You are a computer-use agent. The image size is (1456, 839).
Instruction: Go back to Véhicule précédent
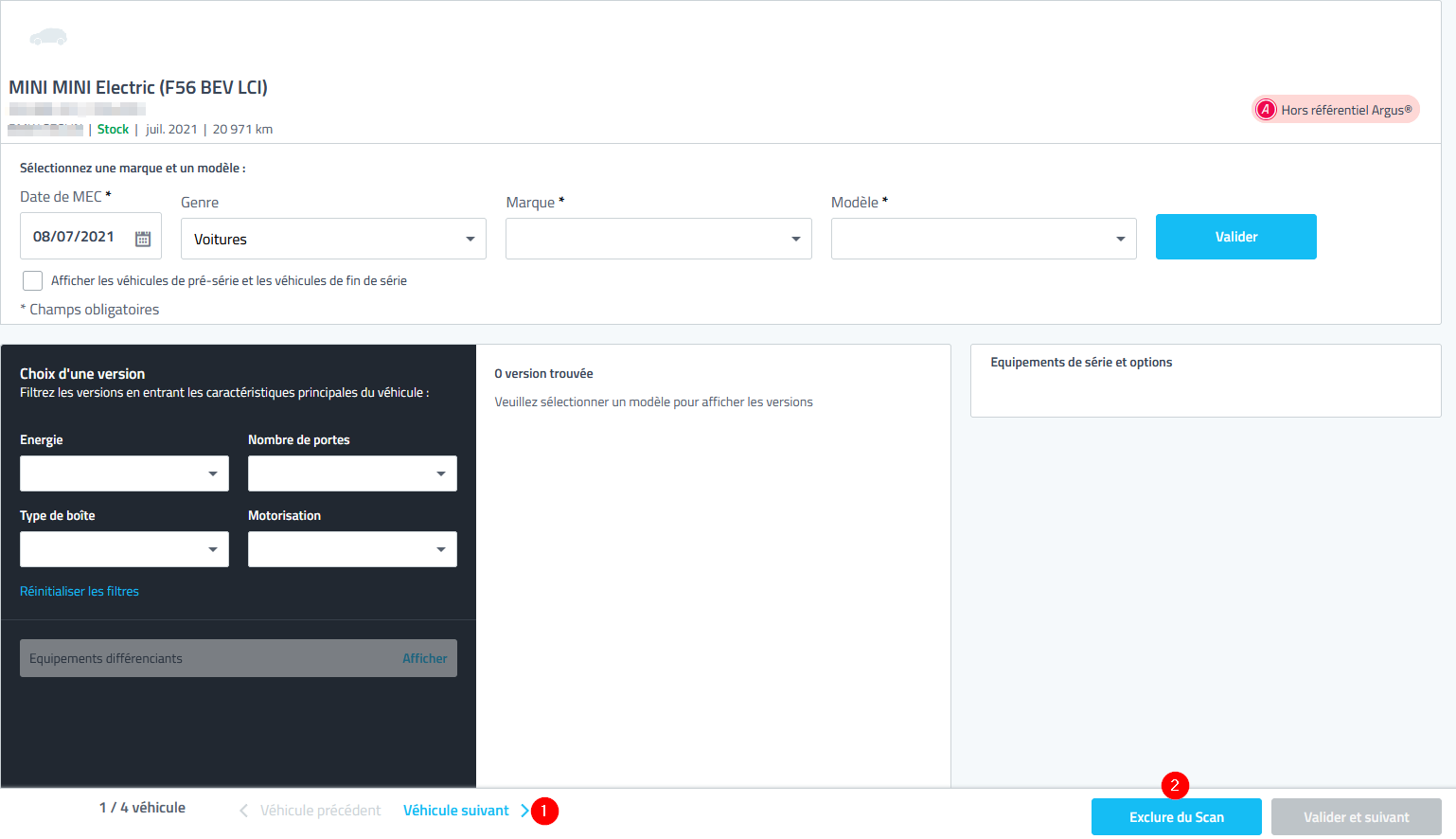(321, 811)
